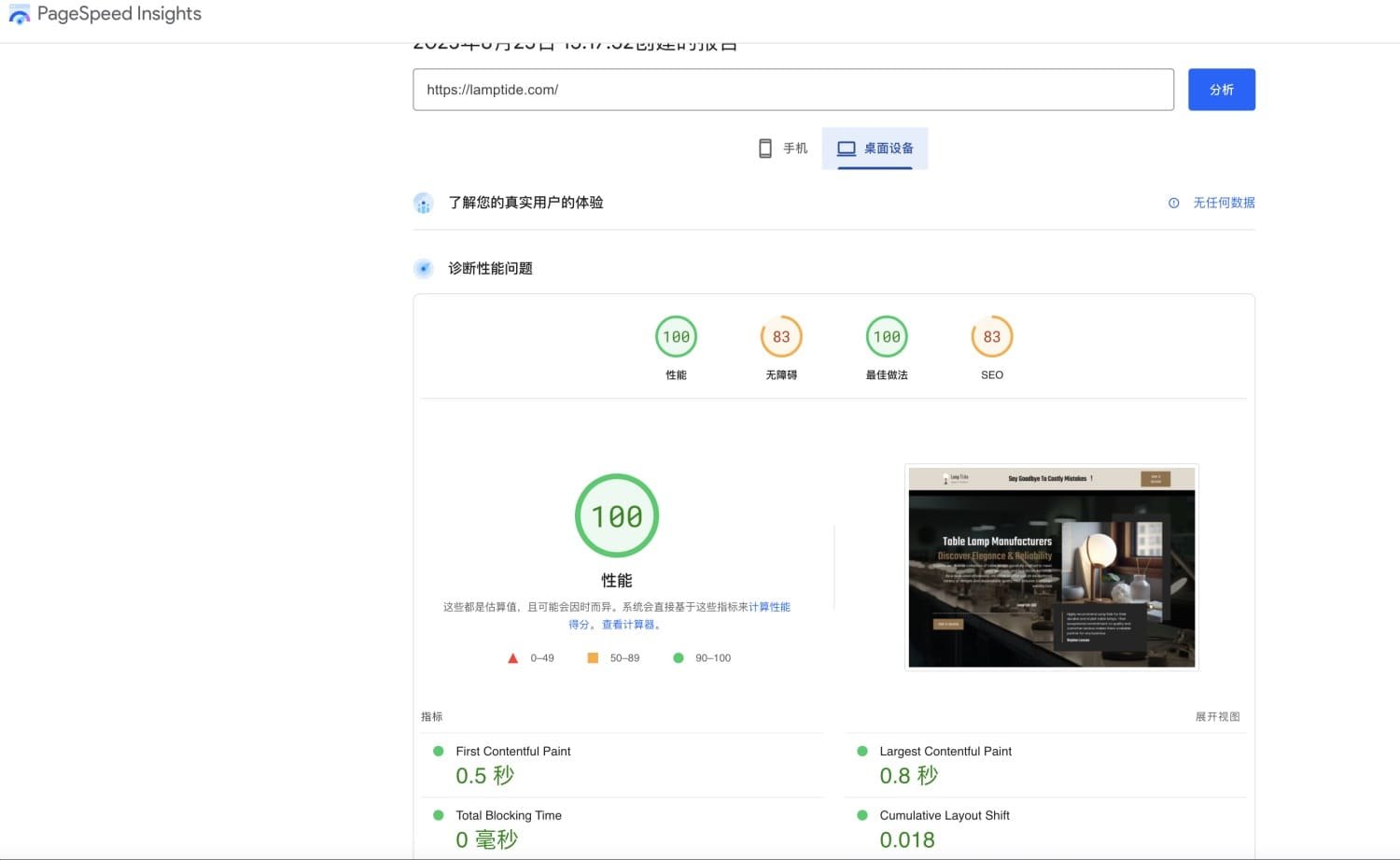Image resolution: width=1400 pixels, height=860 pixels.
Task: Jump to the 无障碍 score gauge of 83
Action: (x=781, y=337)
